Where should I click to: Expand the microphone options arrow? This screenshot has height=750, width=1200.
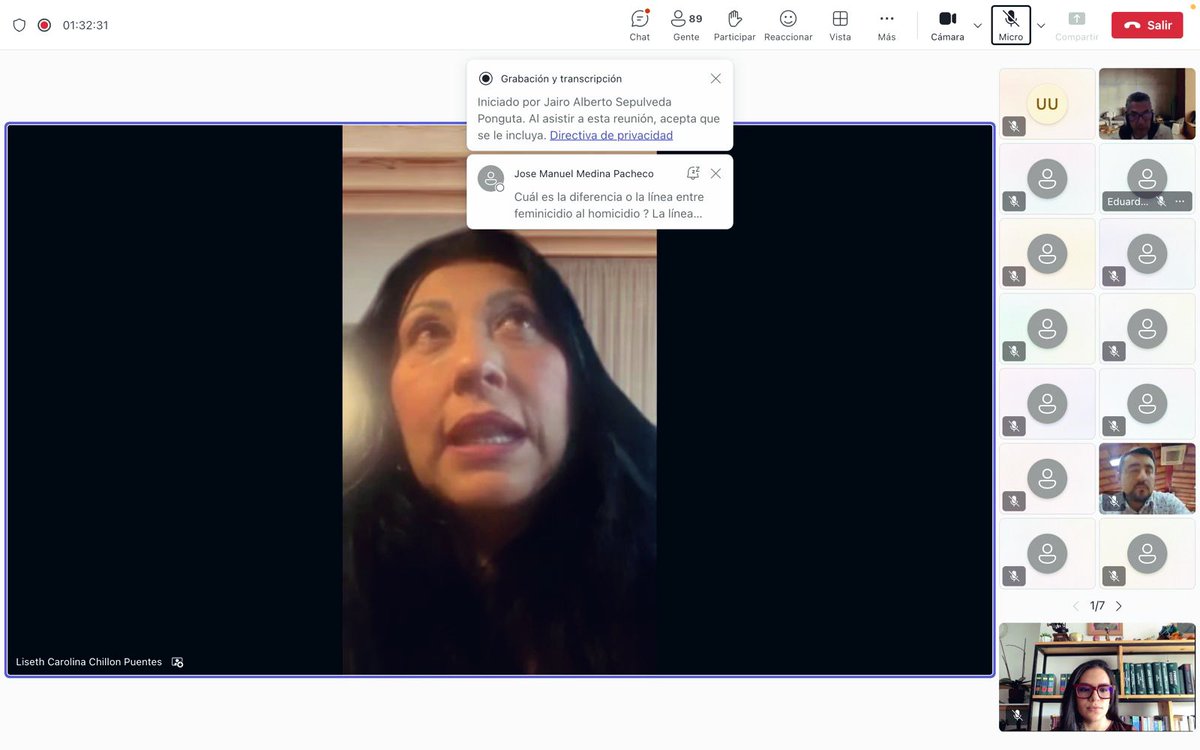pyautogui.click(x=1041, y=25)
